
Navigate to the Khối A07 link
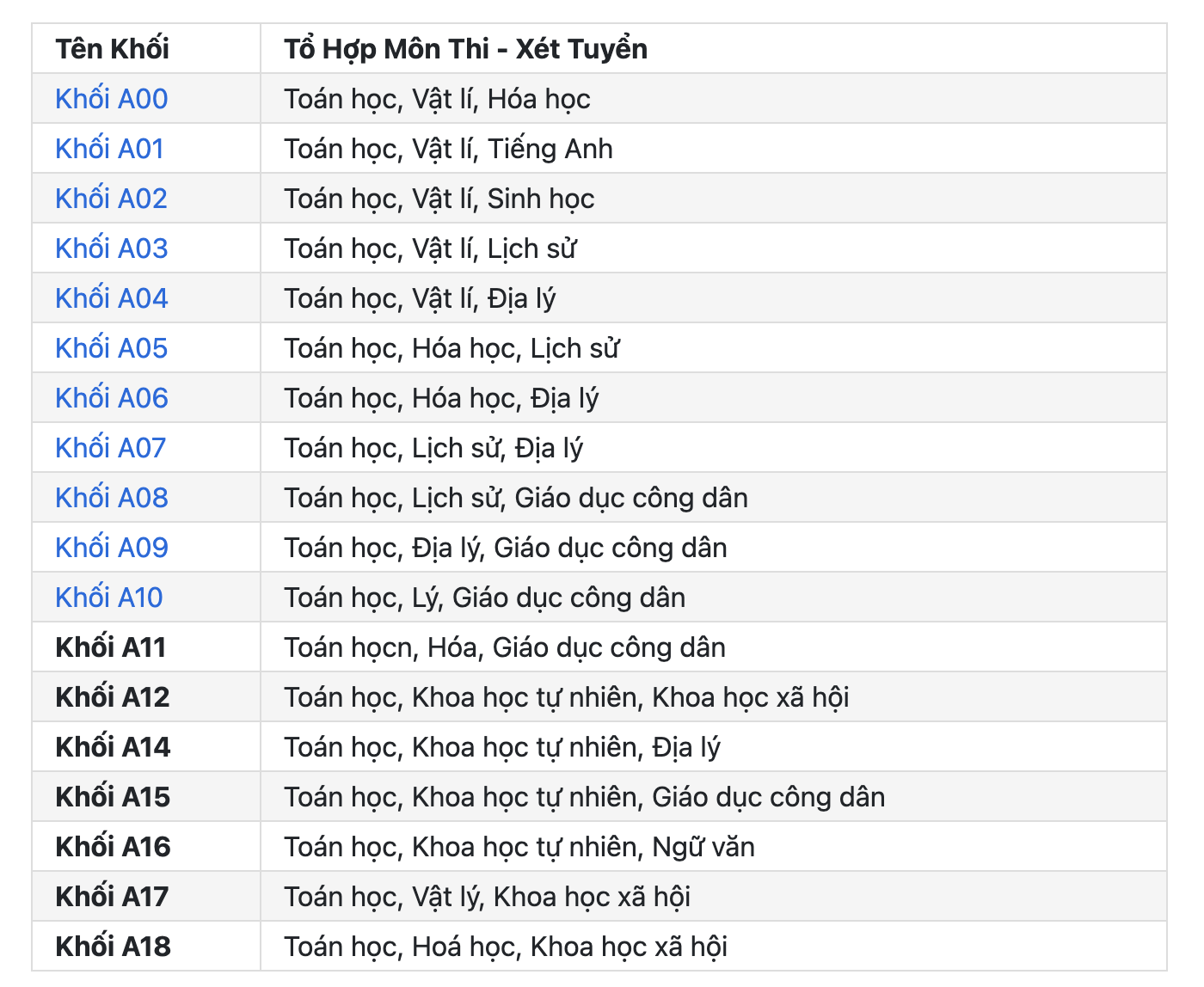click(x=110, y=448)
